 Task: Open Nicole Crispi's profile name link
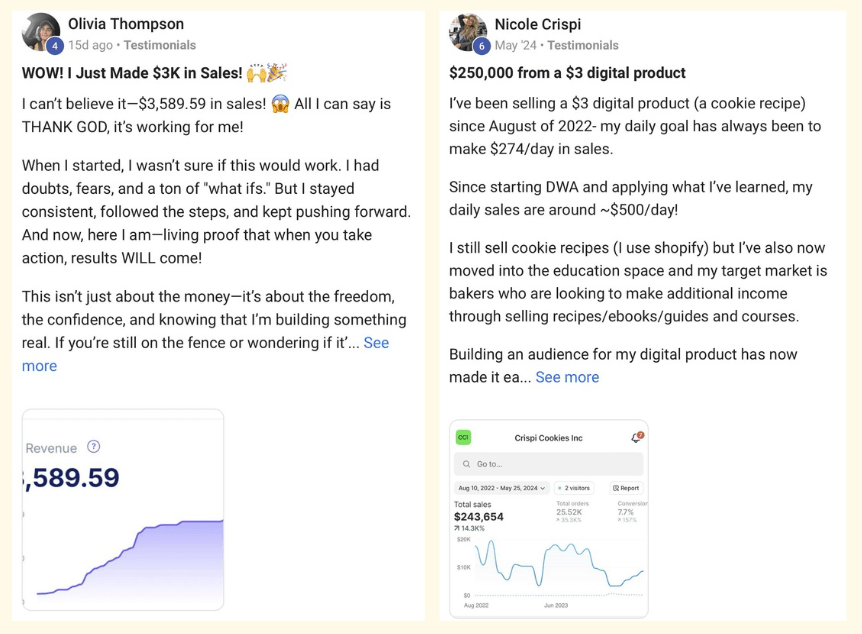point(537,24)
